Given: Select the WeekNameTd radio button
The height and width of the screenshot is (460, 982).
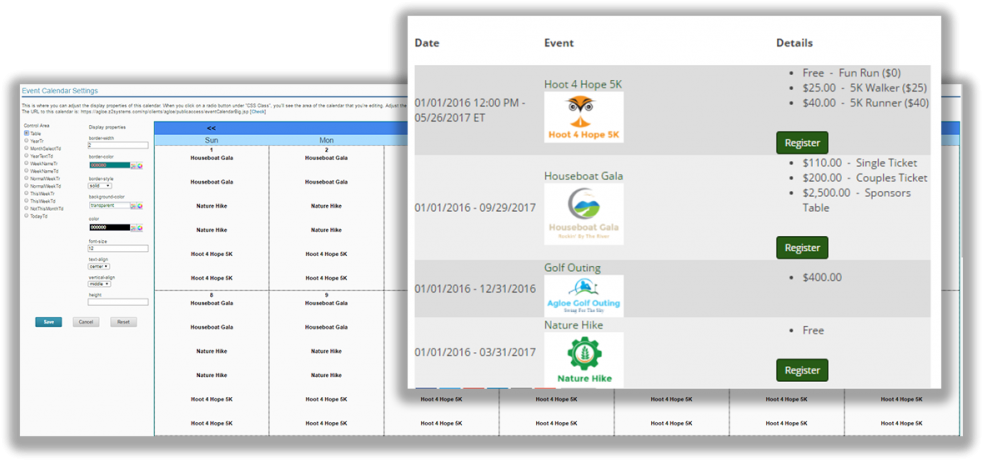Looking at the screenshot, I should [26, 171].
